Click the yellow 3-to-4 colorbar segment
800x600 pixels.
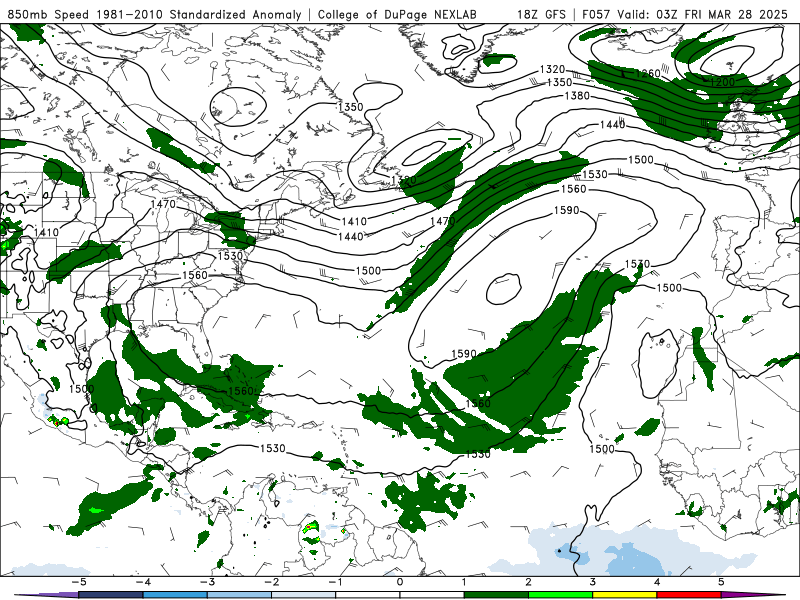(x=624, y=595)
